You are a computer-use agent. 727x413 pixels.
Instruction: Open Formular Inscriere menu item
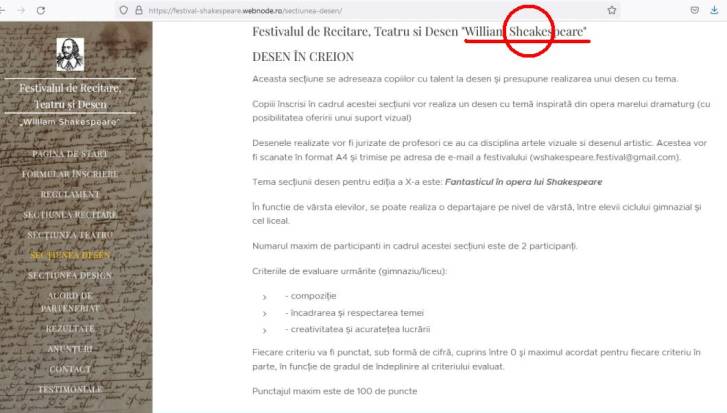(70, 174)
